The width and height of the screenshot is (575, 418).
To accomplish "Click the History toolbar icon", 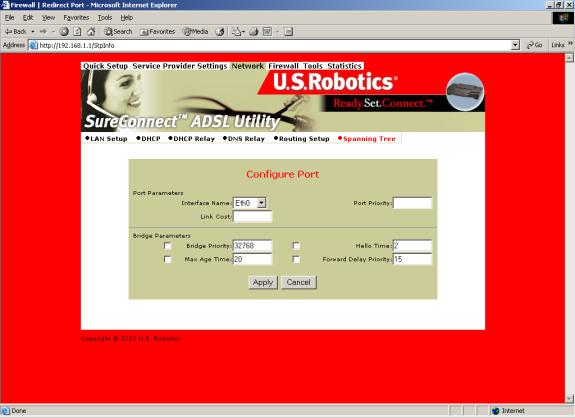I will point(220,32).
